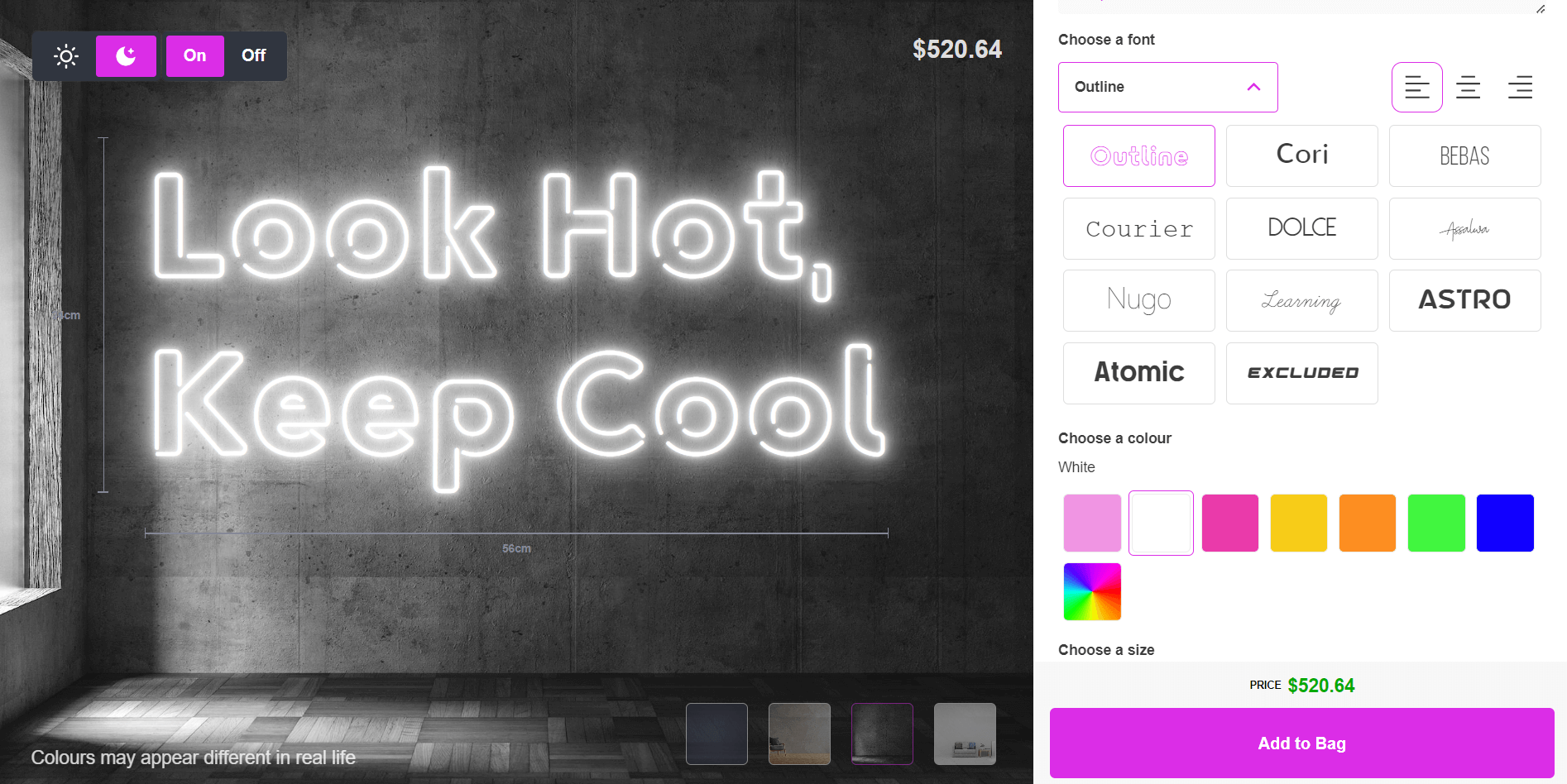
Task: Select the dark navy background thumbnail
Action: (716, 734)
